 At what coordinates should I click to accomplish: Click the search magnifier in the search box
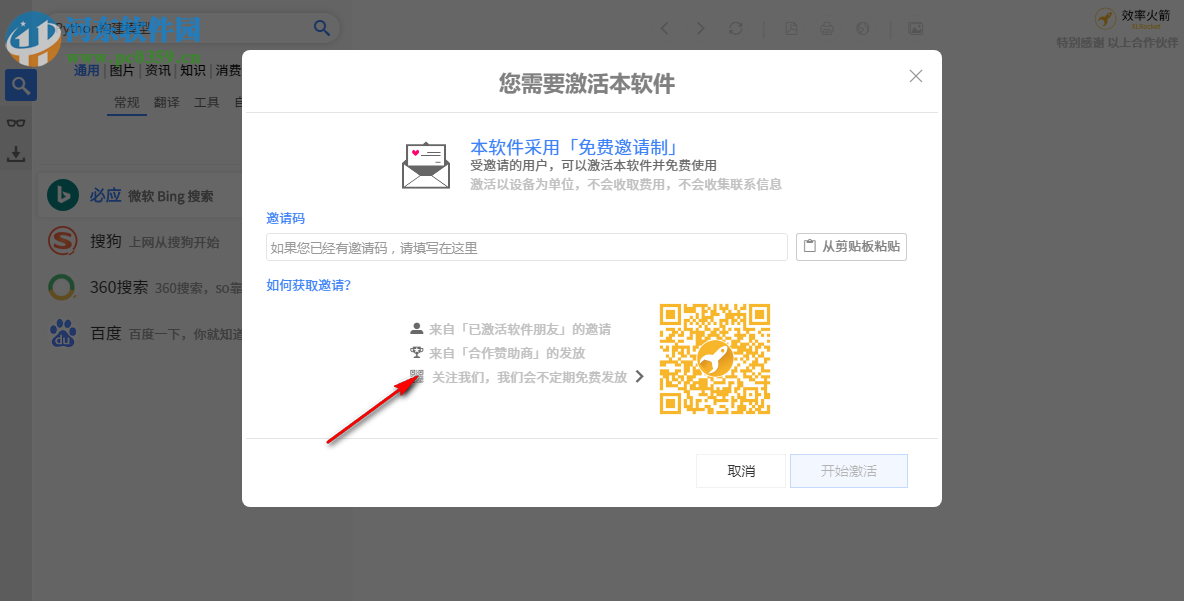[x=322, y=28]
